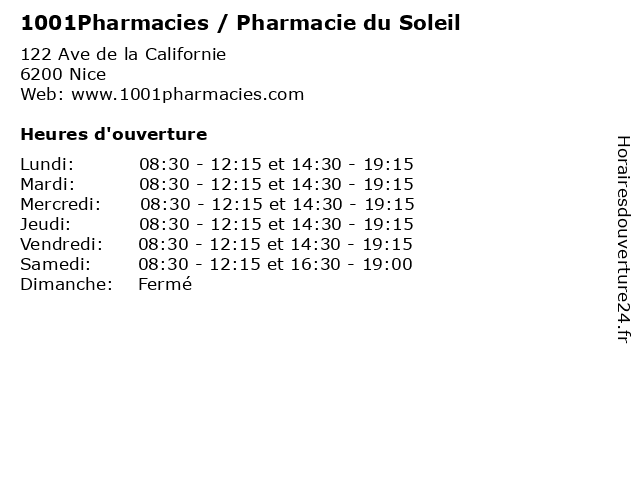
Task: Click the vertical Horairesdouverture24.fr watermark
Action: click(x=622, y=240)
